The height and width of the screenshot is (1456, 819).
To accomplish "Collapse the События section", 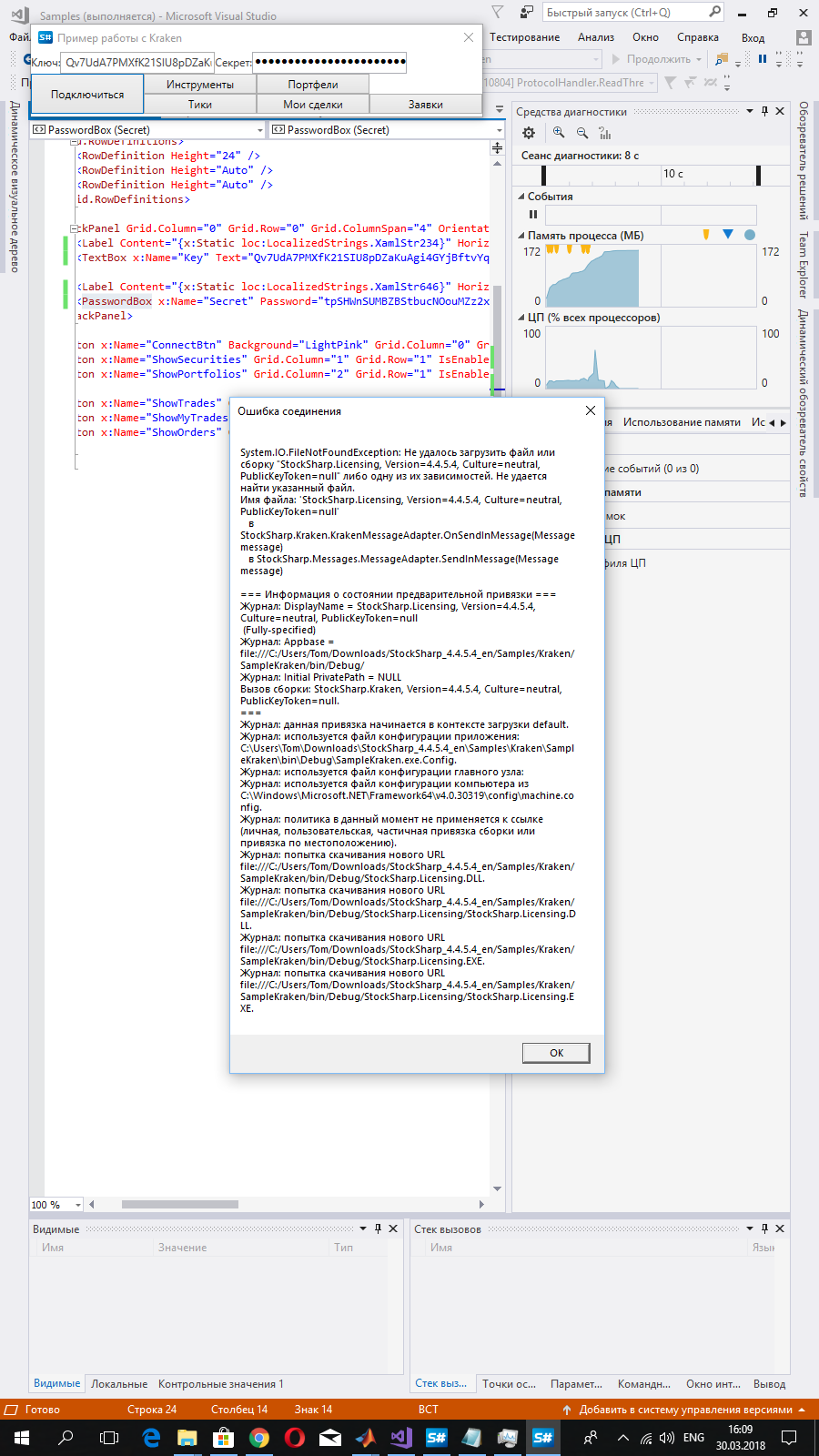I will click(521, 197).
